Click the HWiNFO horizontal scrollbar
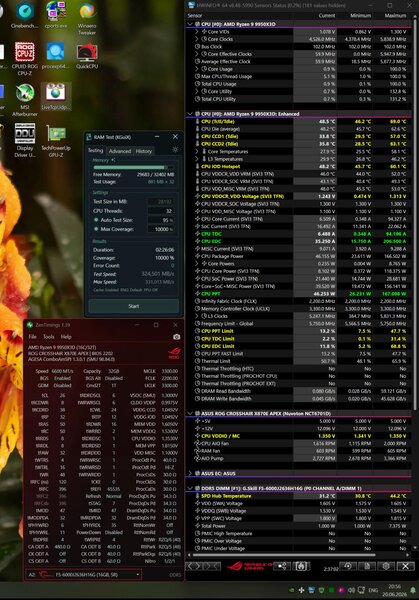 click(284, 554)
